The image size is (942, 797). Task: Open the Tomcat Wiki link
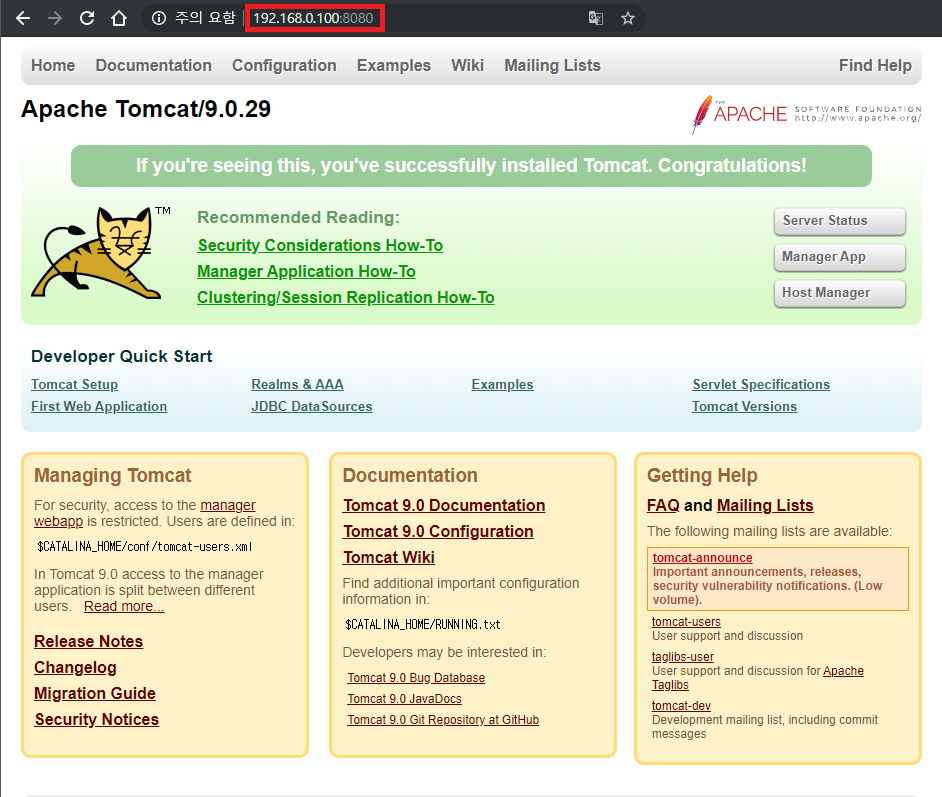[x=389, y=557]
